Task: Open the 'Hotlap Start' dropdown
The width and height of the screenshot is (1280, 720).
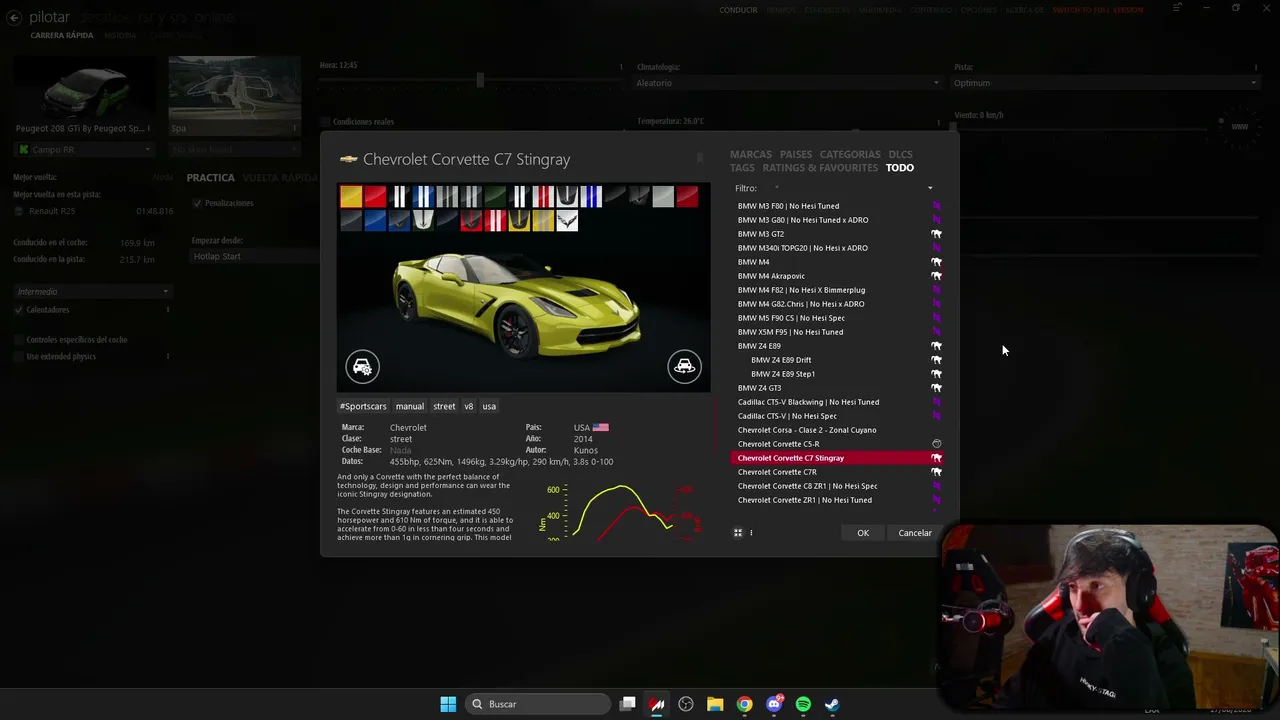Action: 255,256
